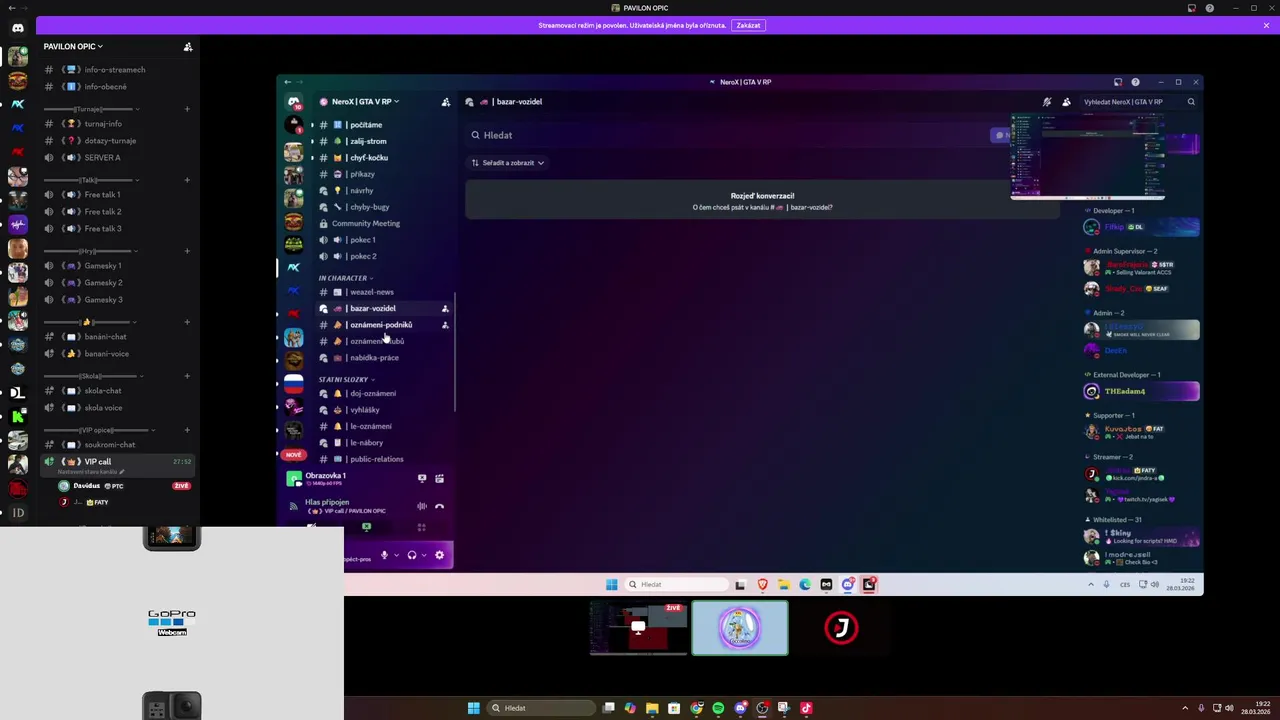Click invite members icon beside PAVILON OPIC

pos(188,46)
